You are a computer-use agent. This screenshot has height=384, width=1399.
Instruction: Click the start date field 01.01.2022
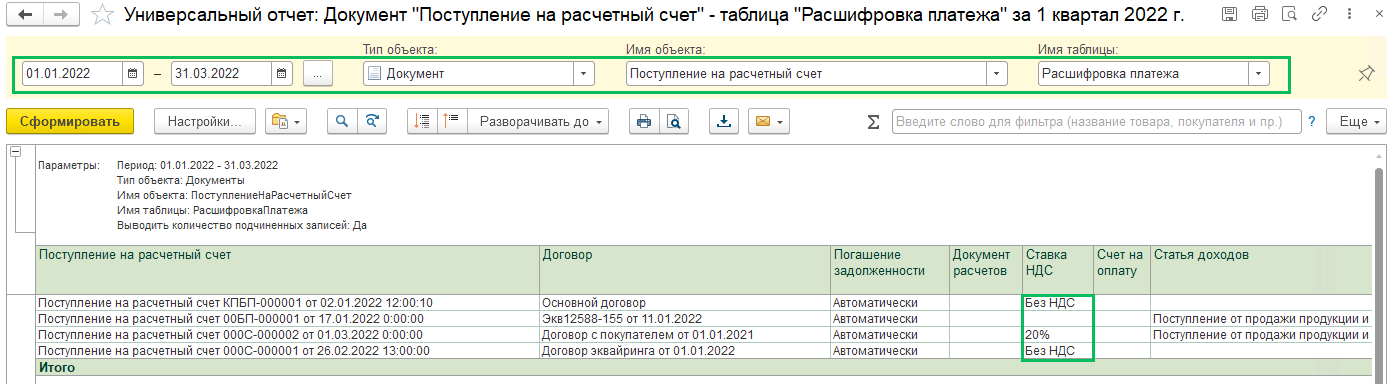(x=73, y=73)
